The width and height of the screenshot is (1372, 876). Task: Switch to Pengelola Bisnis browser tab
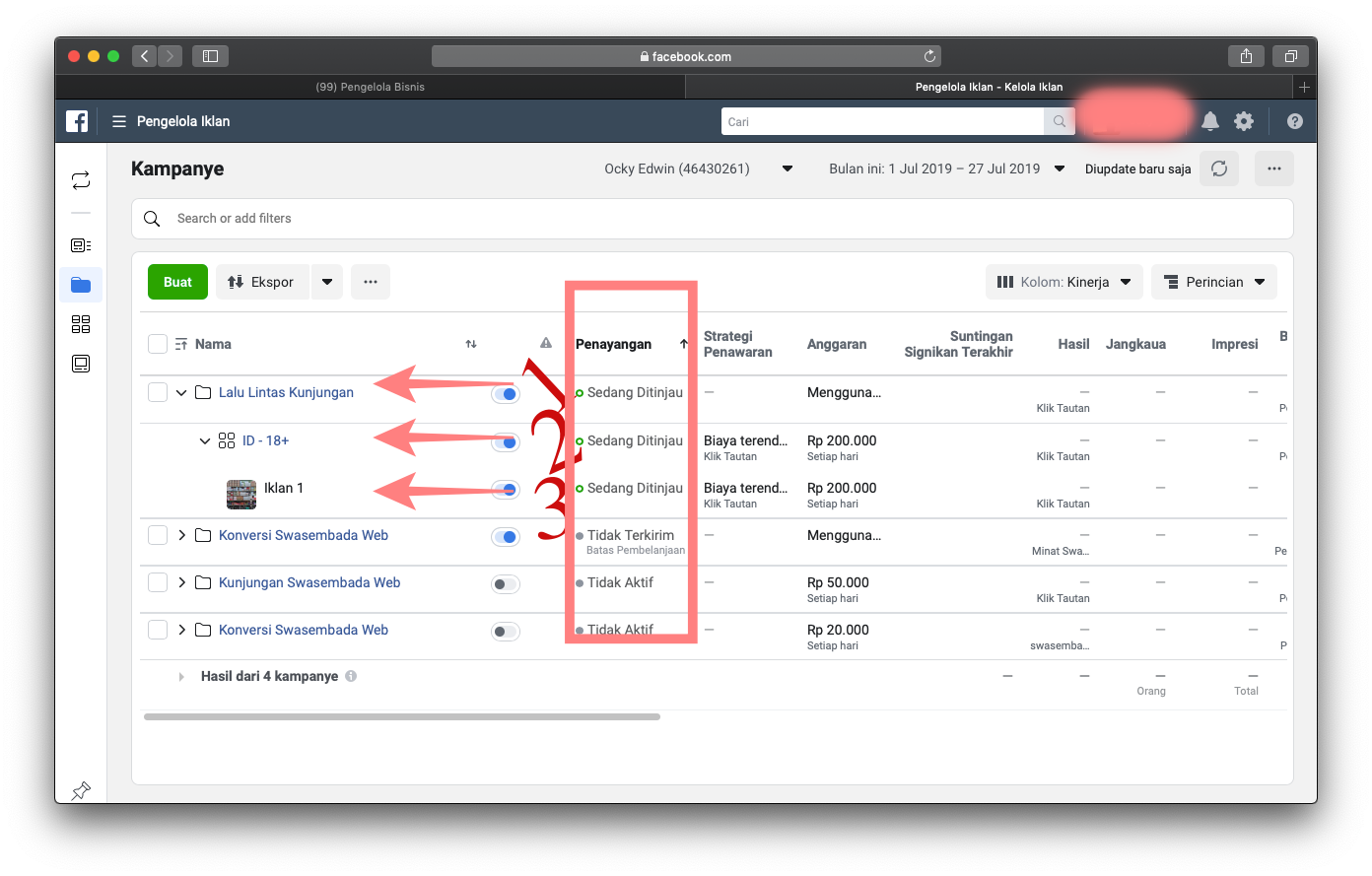pyautogui.click(x=370, y=87)
